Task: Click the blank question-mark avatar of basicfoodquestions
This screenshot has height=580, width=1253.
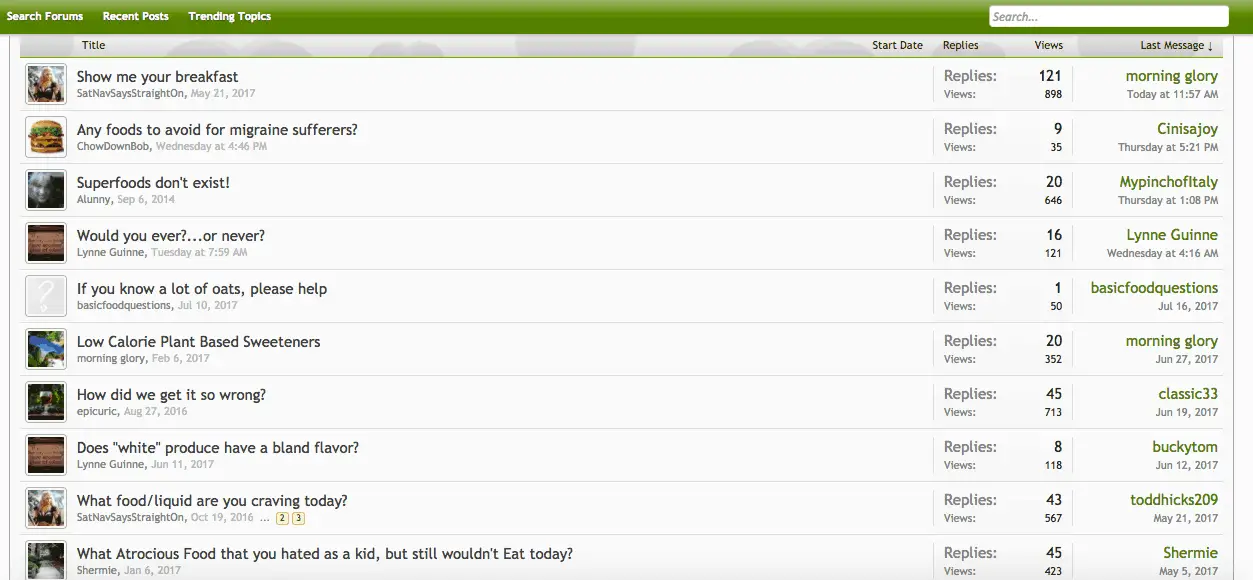Action: pyautogui.click(x=46, y=296)
